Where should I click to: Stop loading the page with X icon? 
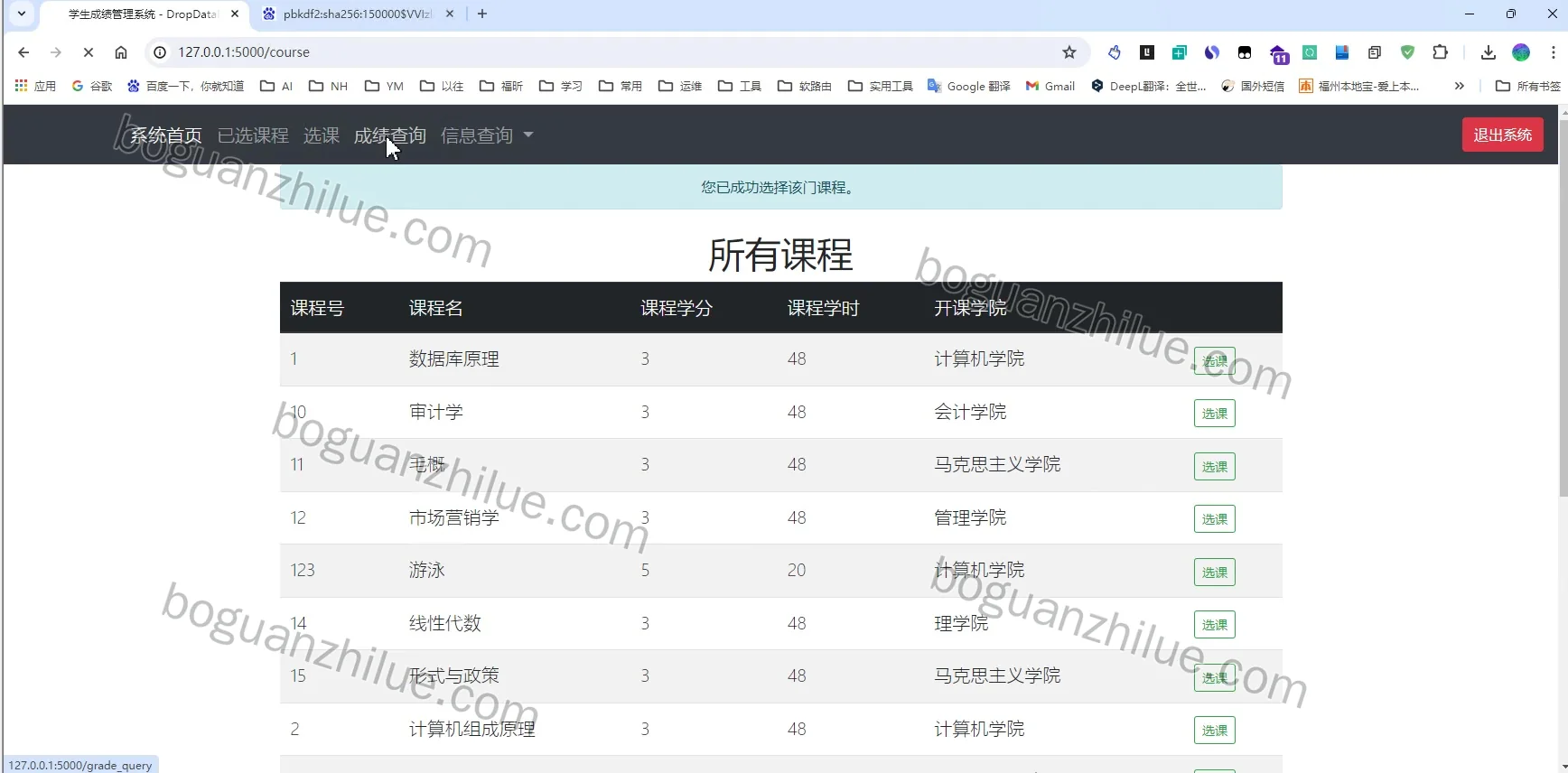point(89,52)
